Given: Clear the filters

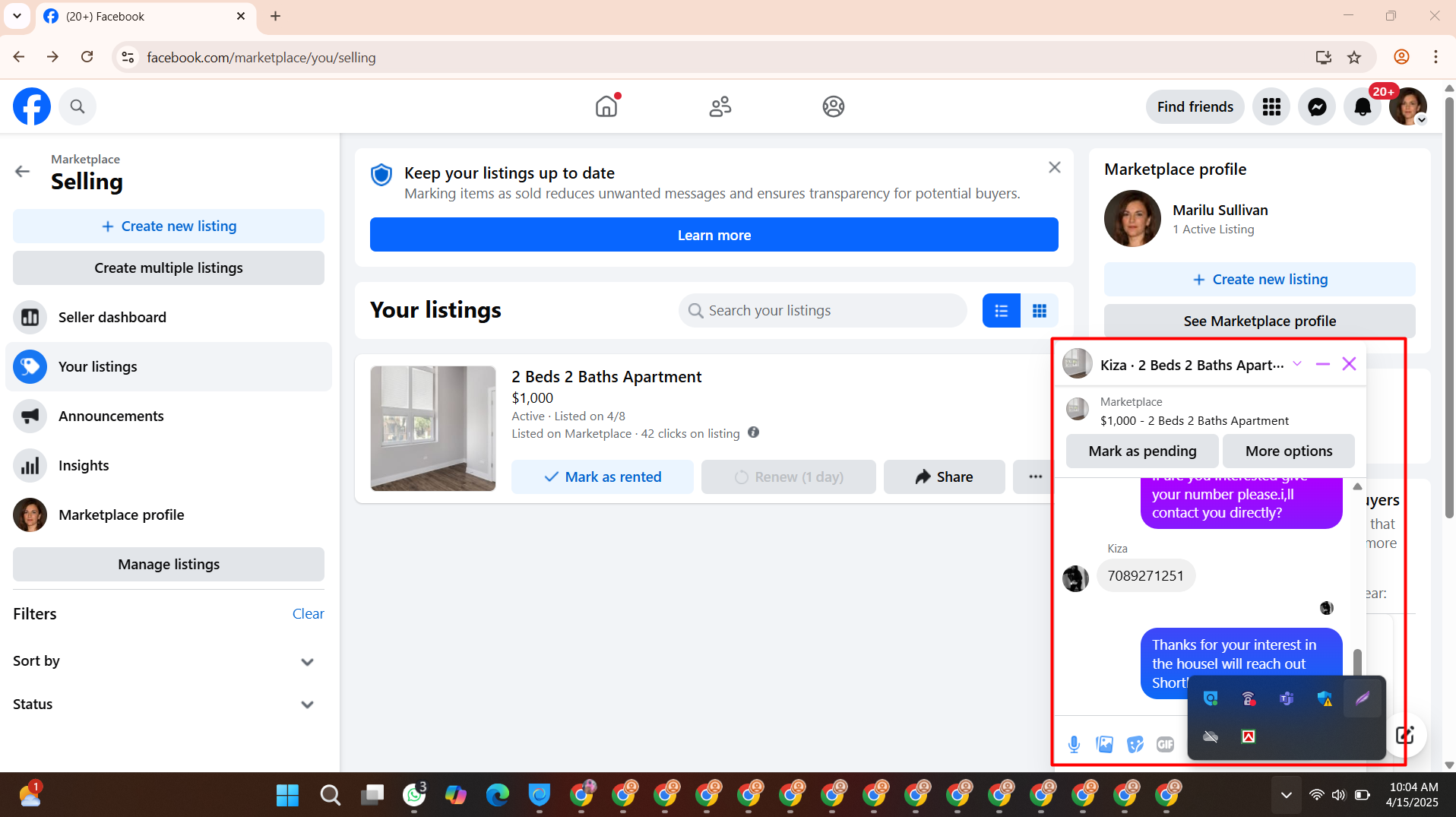Looking at the screenshot, I should (x=308, y=613).
